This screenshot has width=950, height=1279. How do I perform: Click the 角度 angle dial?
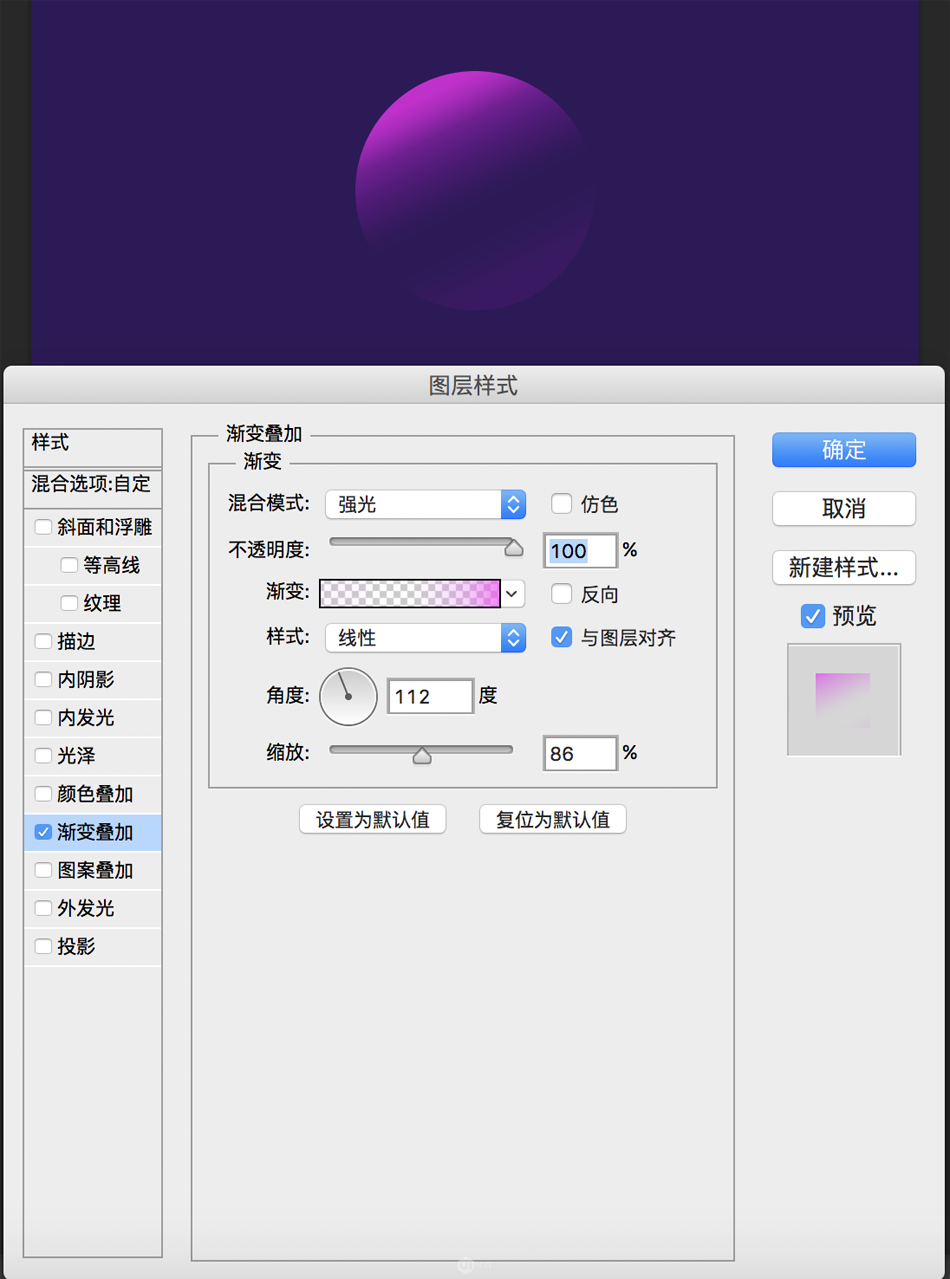(x=348, y=696)
